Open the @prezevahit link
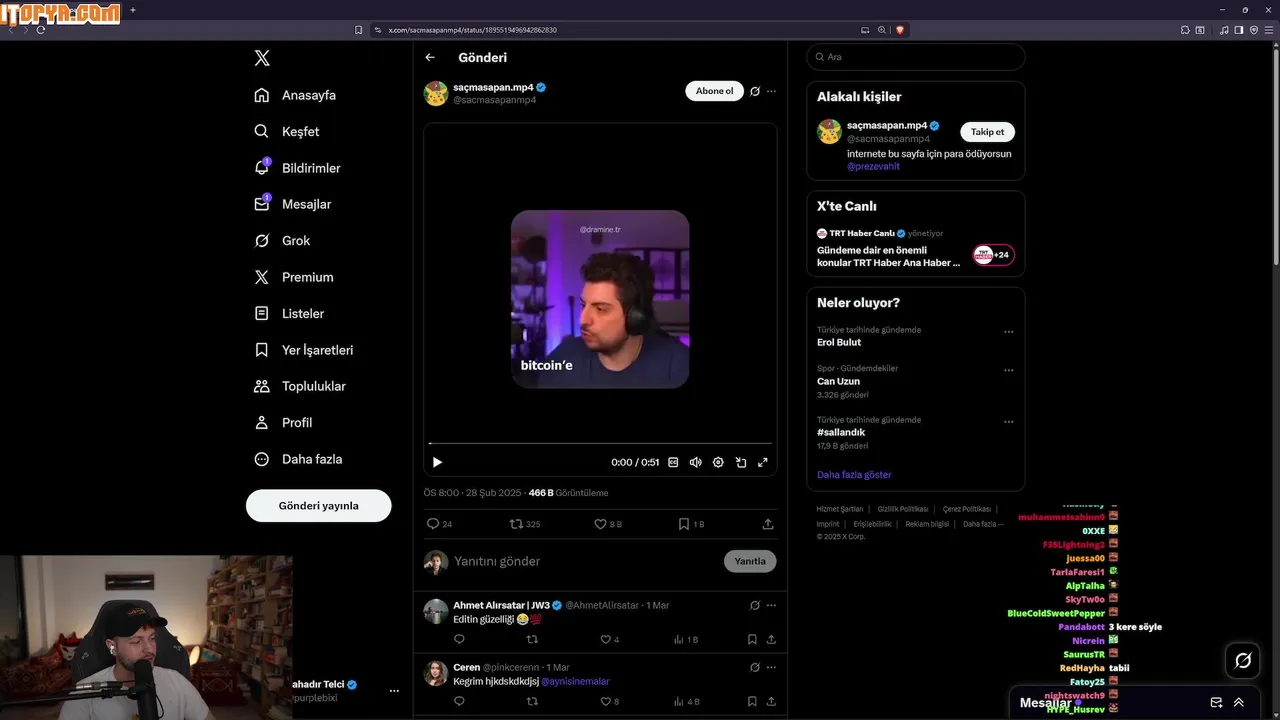The height and width of the screenshot is (720, 1280). coord(873,167)
